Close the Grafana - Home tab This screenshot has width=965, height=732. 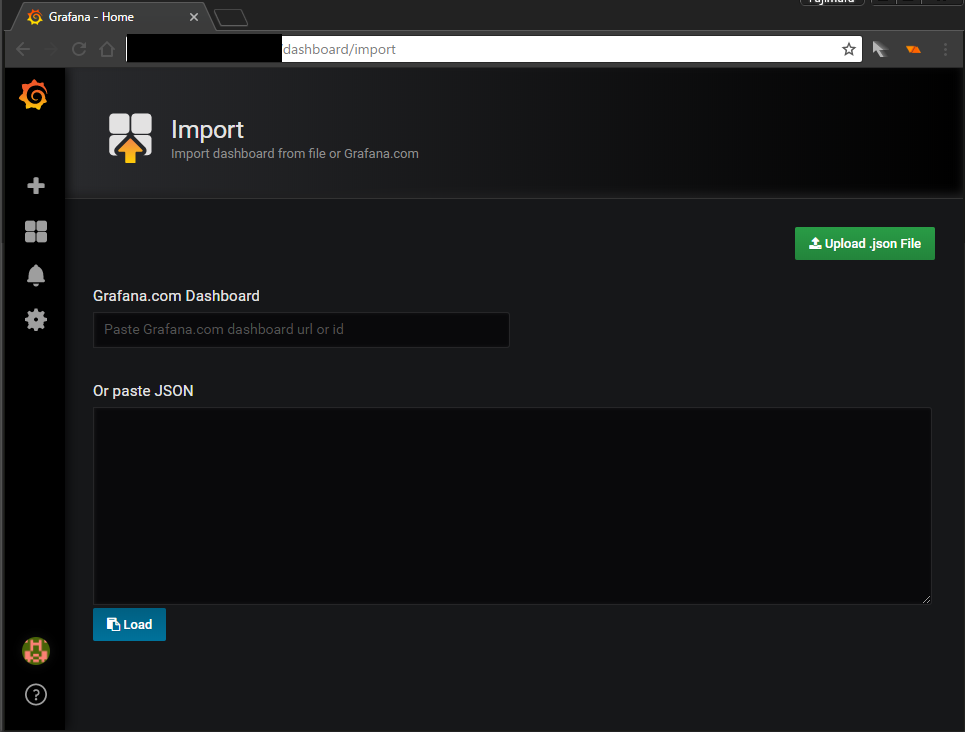pyautogui.click(x=194, y=17)
